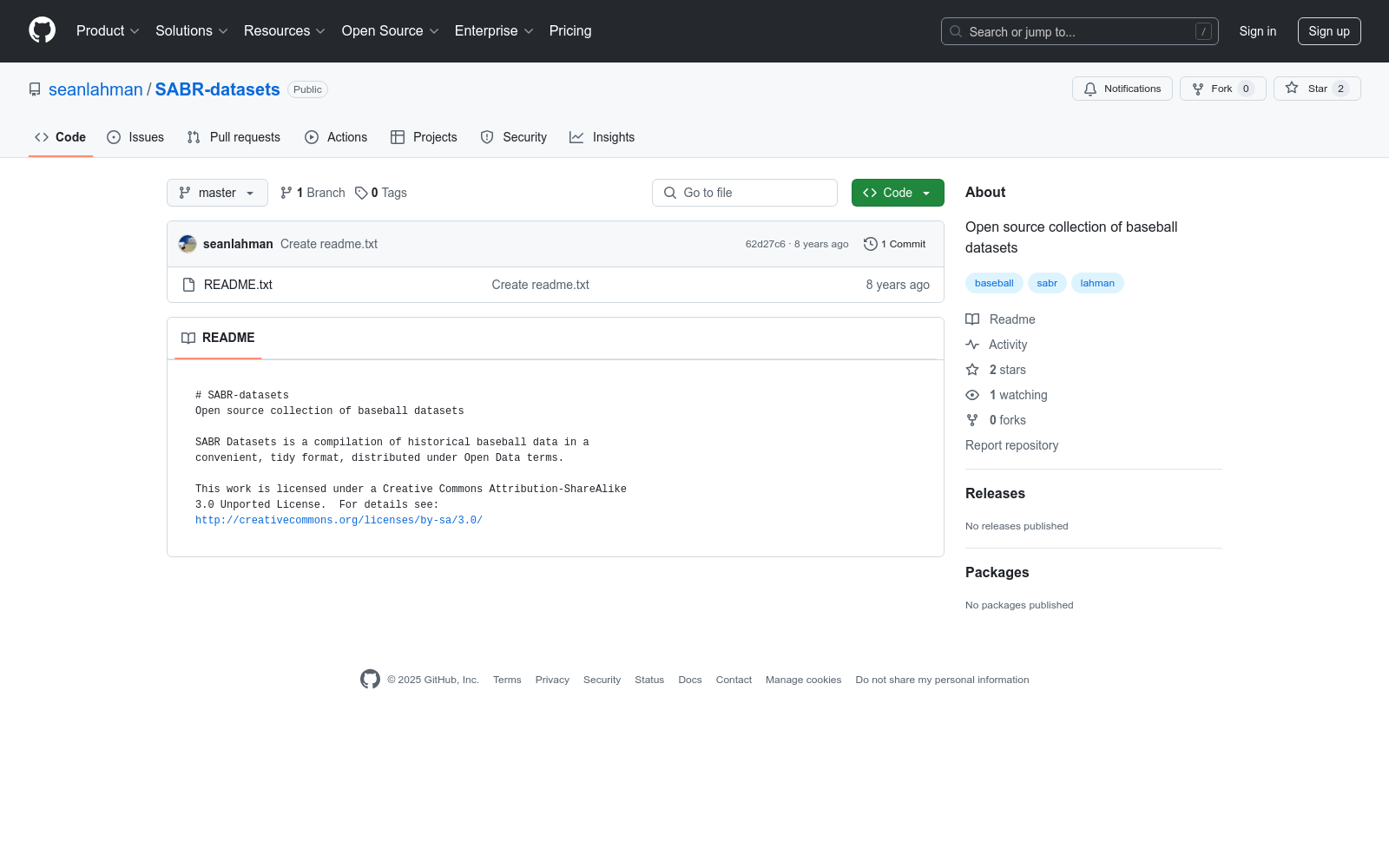Open the Projects tab
This screenshot has height=868, width=1389.
point(424,137)
